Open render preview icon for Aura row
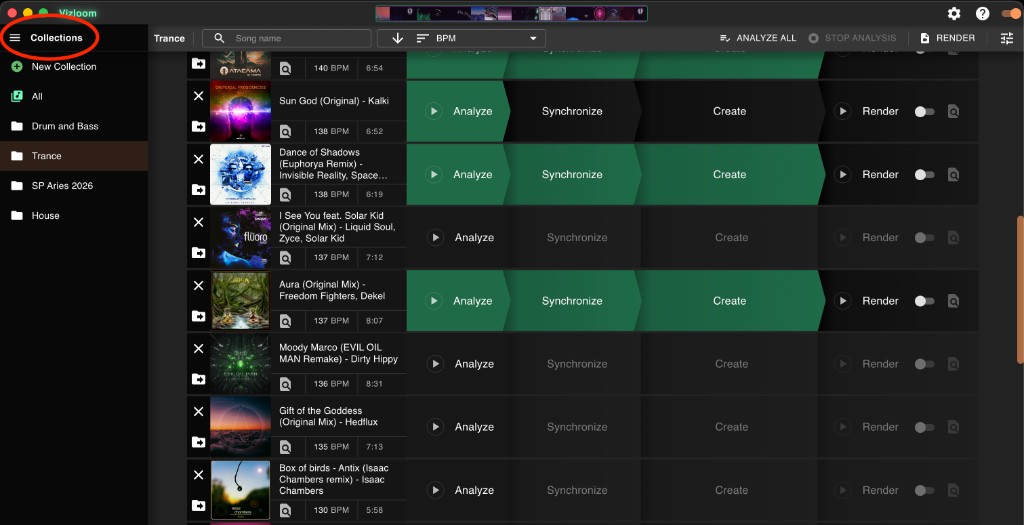This screenshot has width=1024, height=525. 953,301
